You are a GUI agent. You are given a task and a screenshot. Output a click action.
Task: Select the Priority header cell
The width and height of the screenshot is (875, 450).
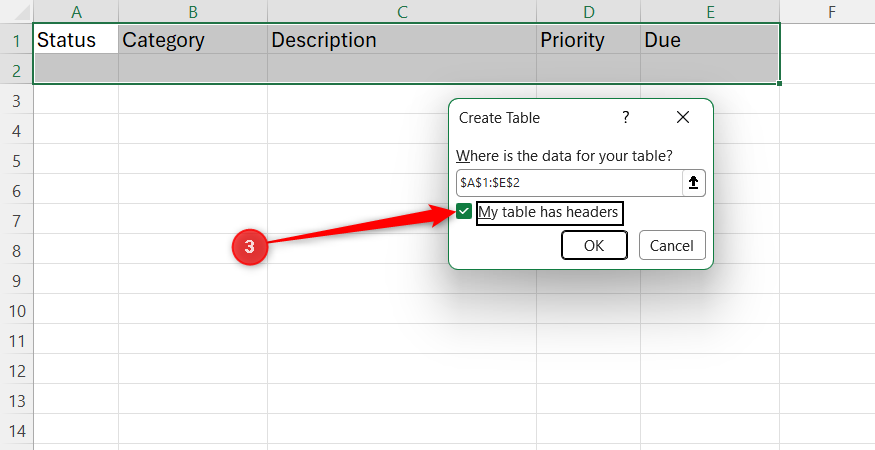(588, 40)
